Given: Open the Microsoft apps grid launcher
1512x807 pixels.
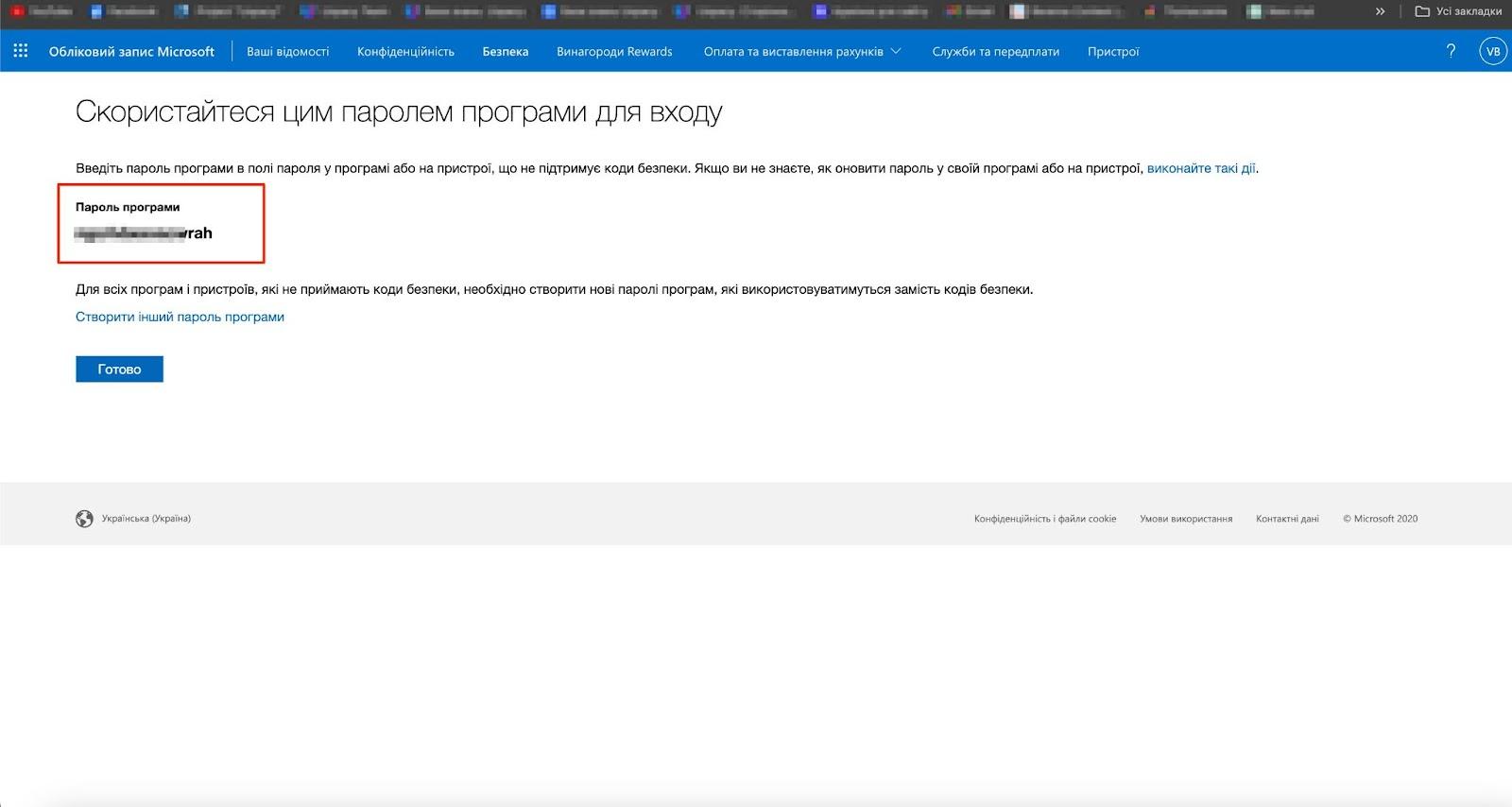Looking at the screenshot, I should [x=21, y=51].
